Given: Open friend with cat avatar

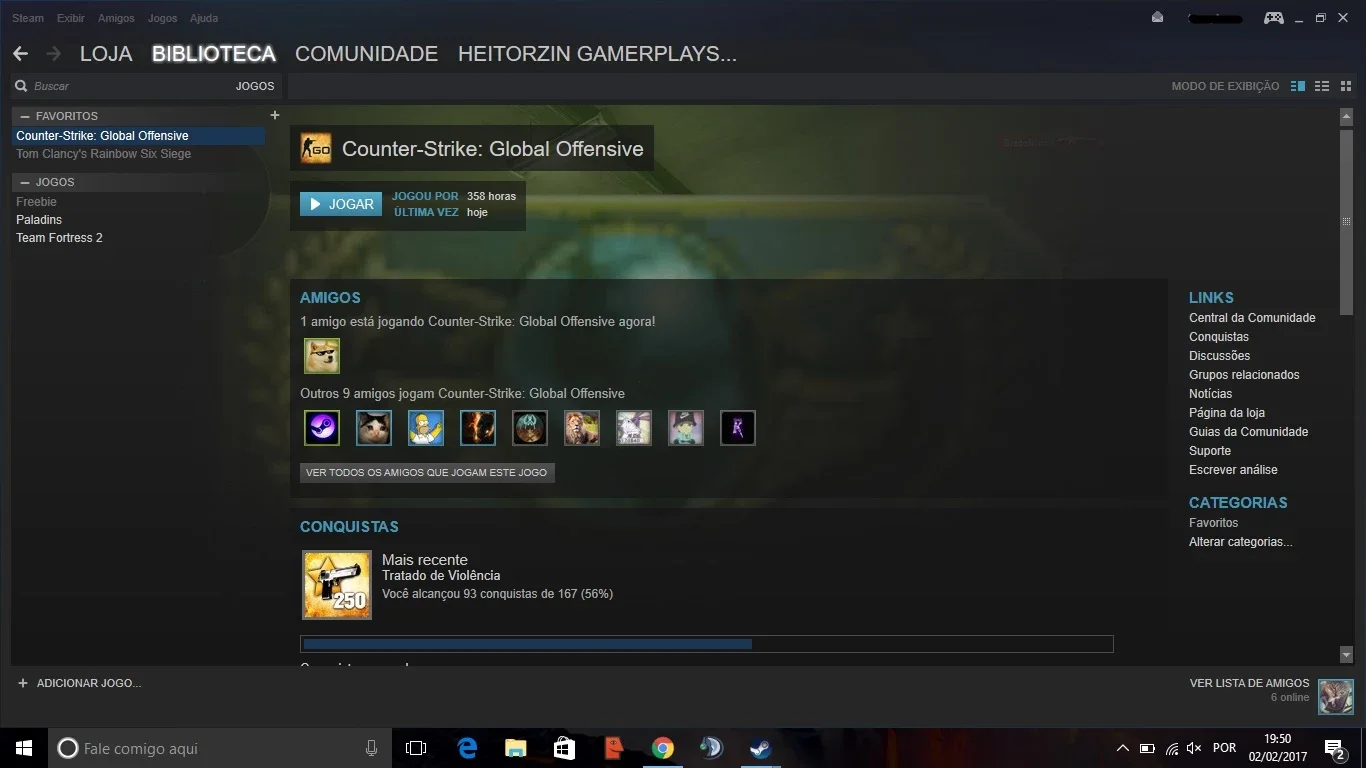Looking at the screenshot, I should (374, 428).
